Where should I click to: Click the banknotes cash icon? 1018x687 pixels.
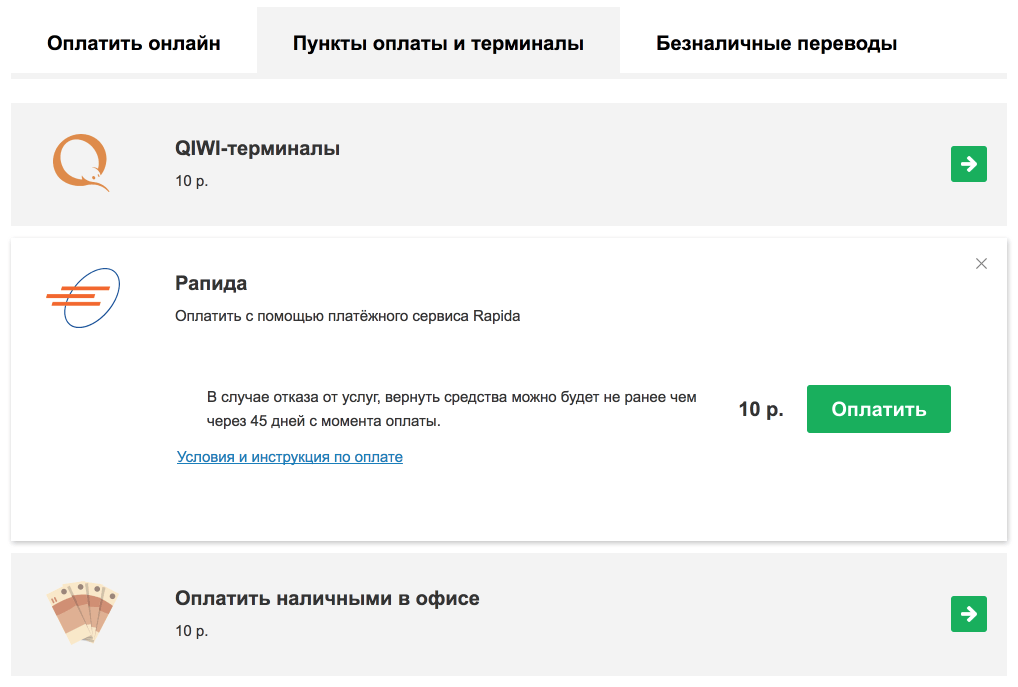82,612
